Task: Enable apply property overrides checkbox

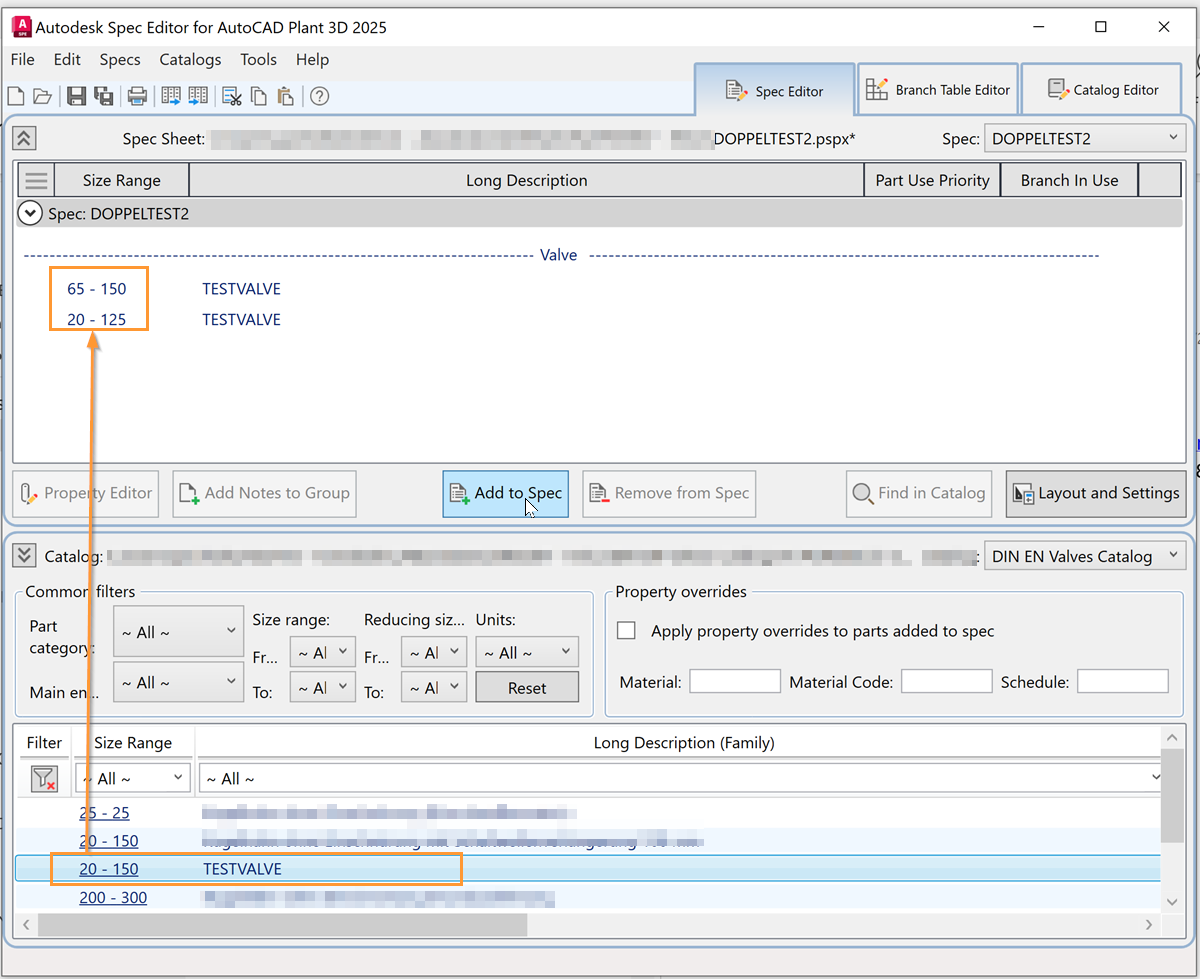Action: tap(627, 631)
